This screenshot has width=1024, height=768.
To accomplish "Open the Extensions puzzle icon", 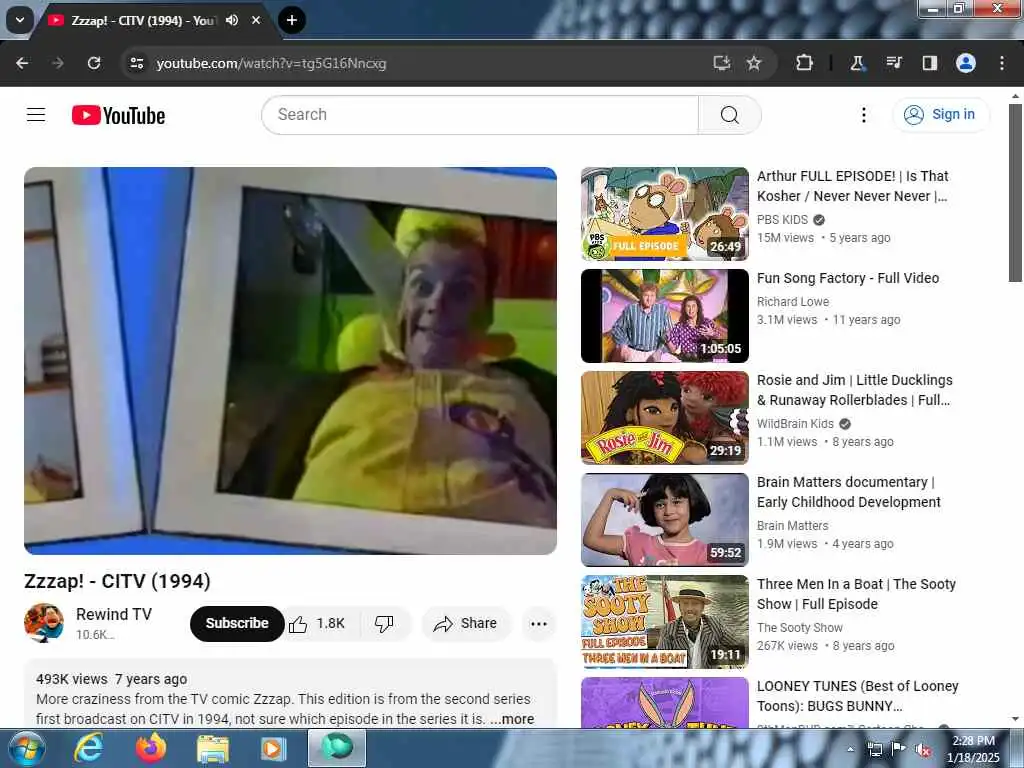I will pos(805,63).
